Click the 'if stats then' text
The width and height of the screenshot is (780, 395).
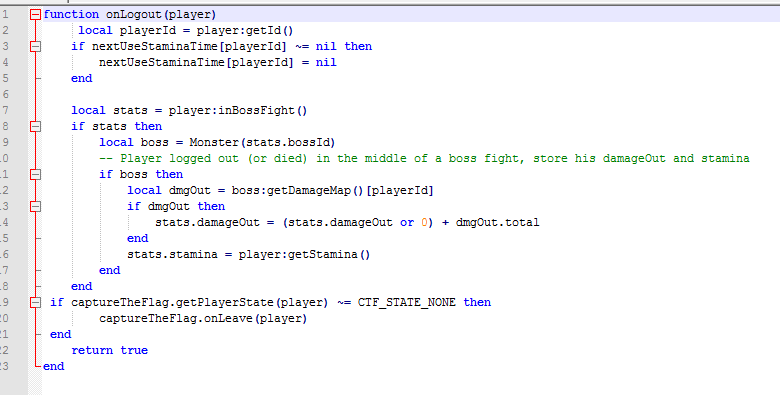116,126
